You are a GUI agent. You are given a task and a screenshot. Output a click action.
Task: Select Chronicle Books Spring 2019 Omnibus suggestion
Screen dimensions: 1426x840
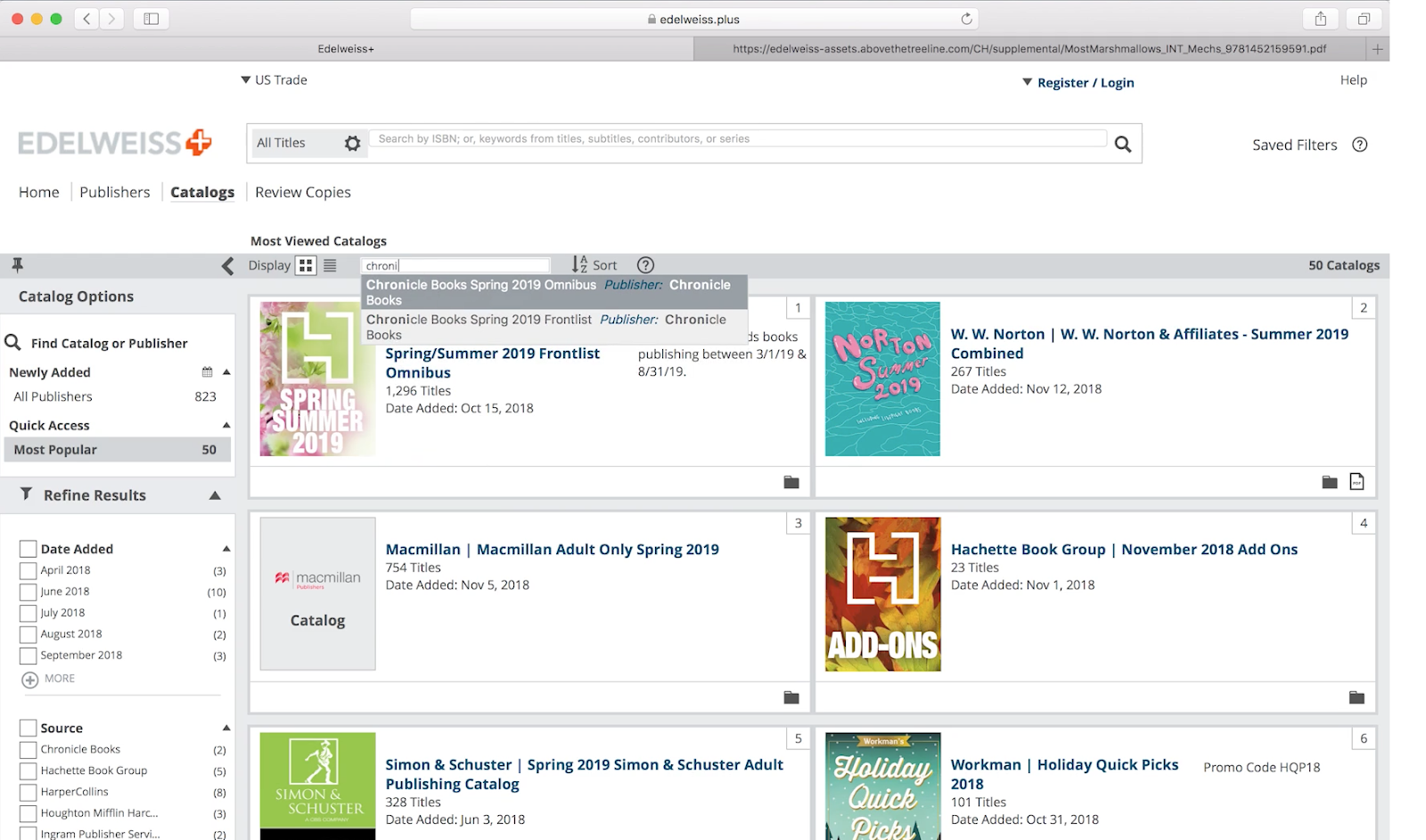[x=553, y=292]
